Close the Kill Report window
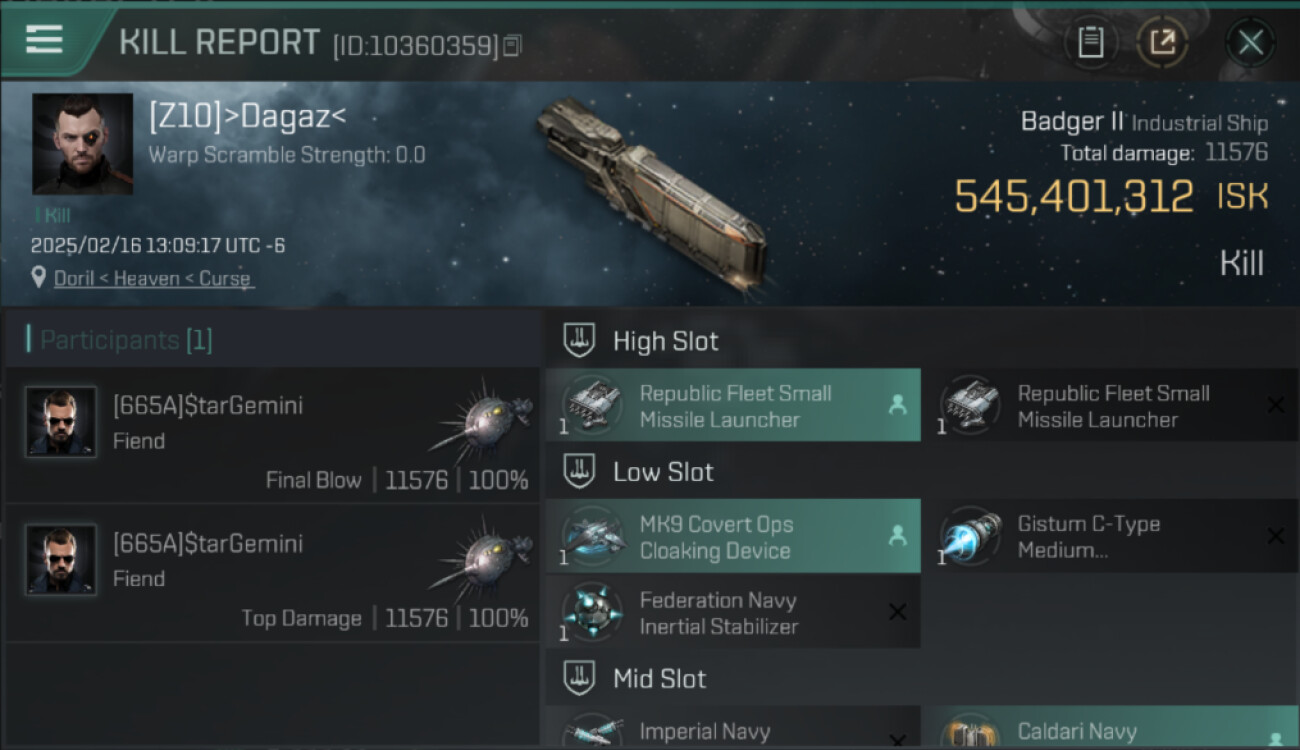This screenshot has height=750, width=1300. tap(1250, 42)
